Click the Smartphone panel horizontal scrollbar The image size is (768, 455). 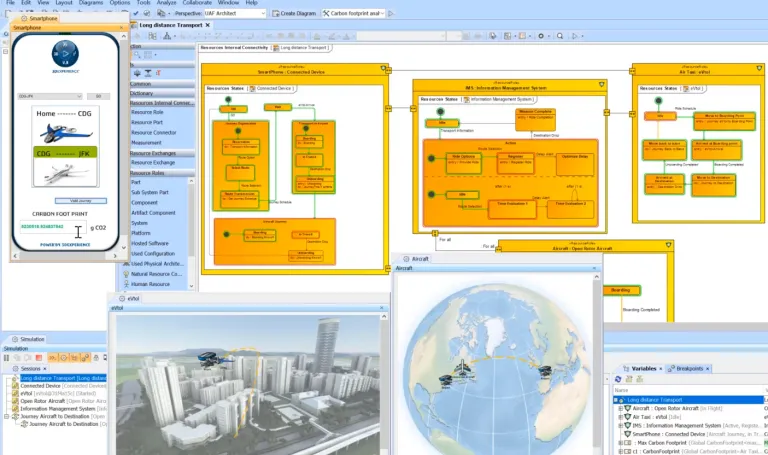point(65,256)
